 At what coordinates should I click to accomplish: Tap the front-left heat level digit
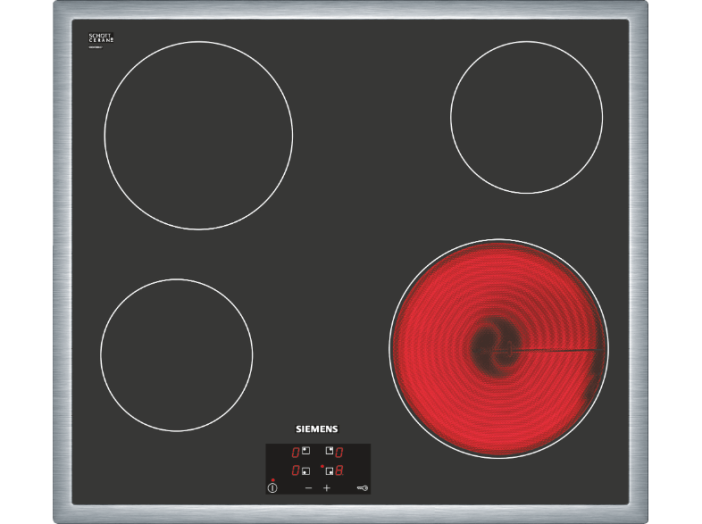(x=295, y=470)
